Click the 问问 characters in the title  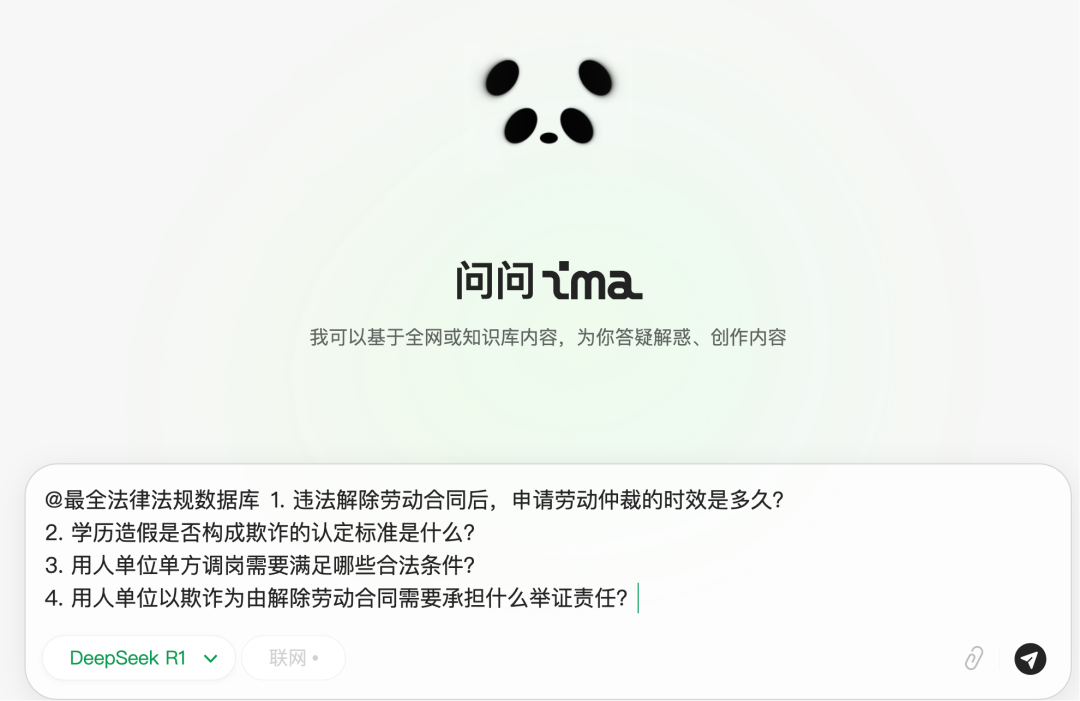pyautogui.click(x=495, y=281)
